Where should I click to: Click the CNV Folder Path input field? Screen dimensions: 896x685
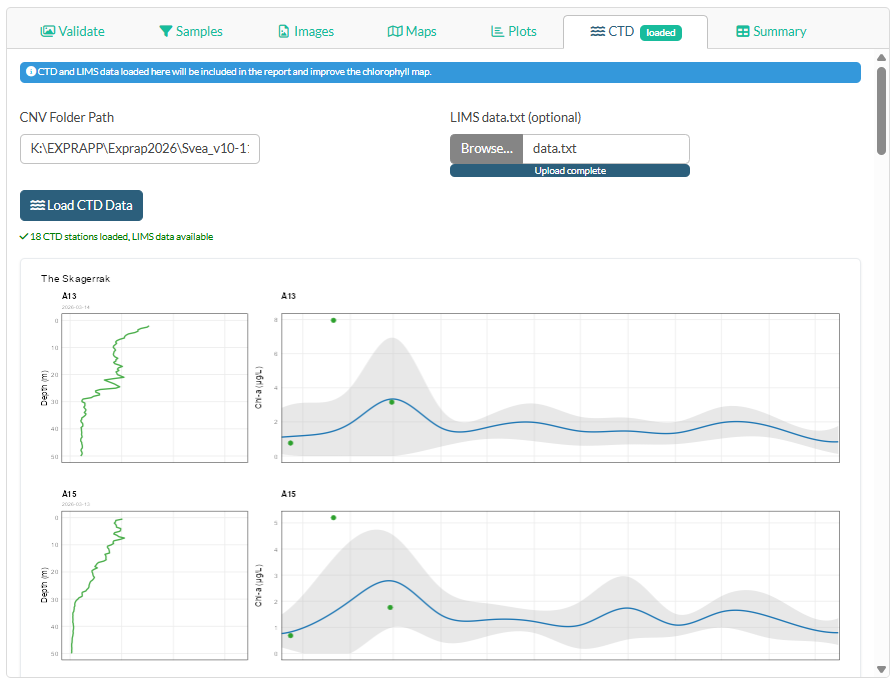(x=140, y=149)
